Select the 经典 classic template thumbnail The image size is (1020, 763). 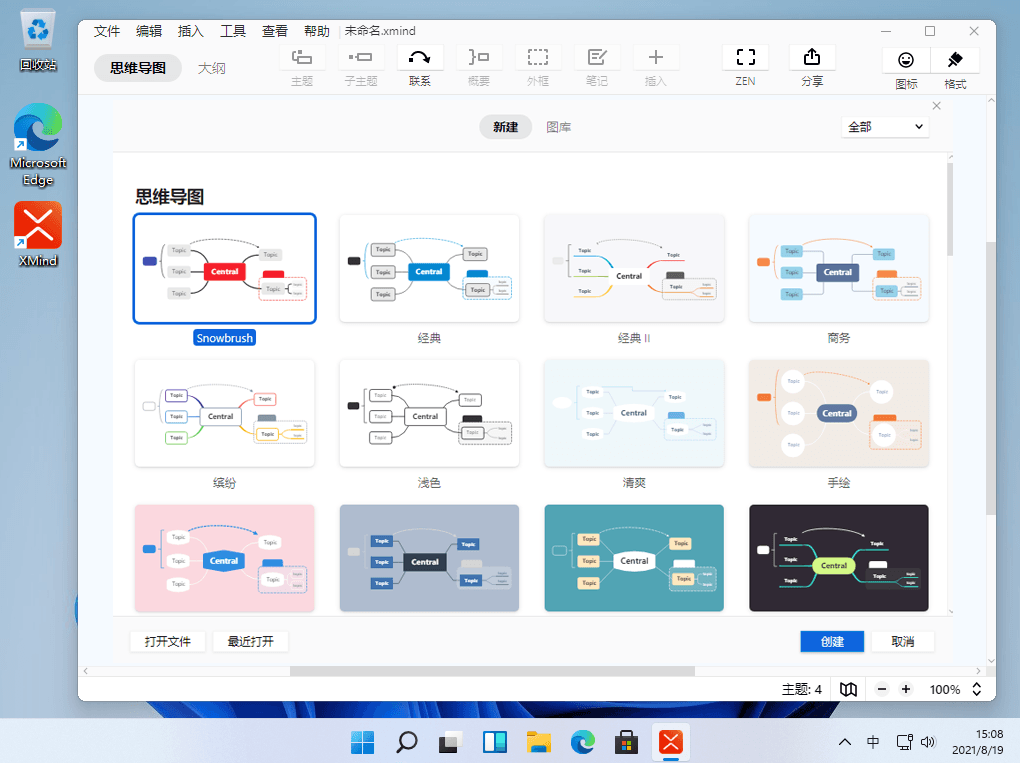tap(429, 269)
